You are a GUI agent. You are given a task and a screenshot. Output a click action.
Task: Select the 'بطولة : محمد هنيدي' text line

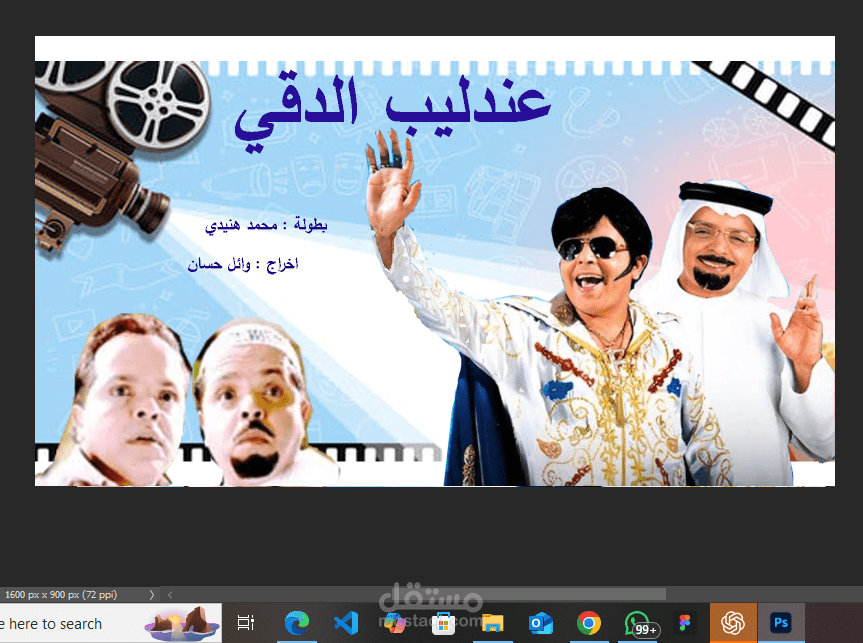[x=266, y=225]
